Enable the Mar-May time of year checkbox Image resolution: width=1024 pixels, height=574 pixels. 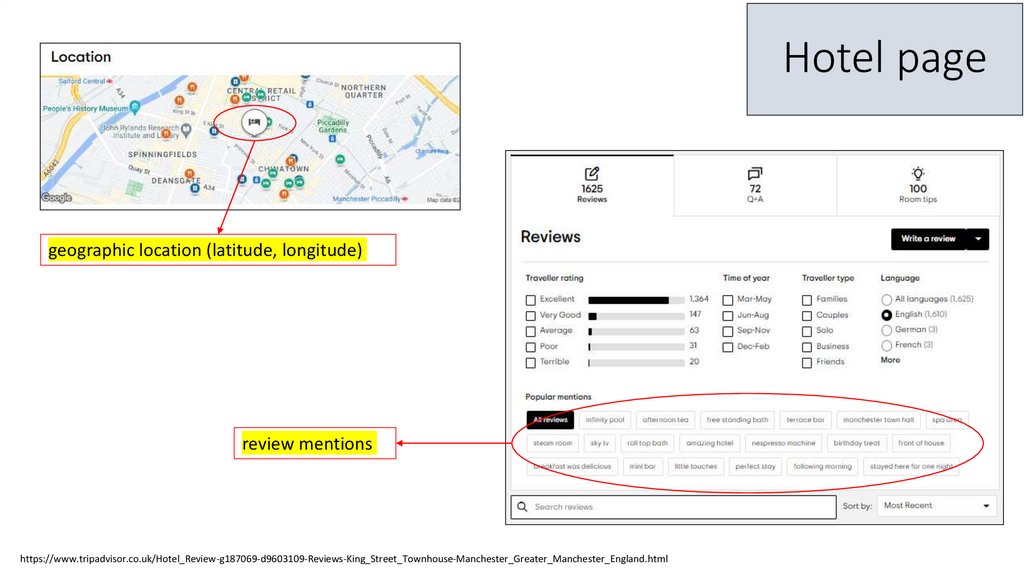pos(728,300)
